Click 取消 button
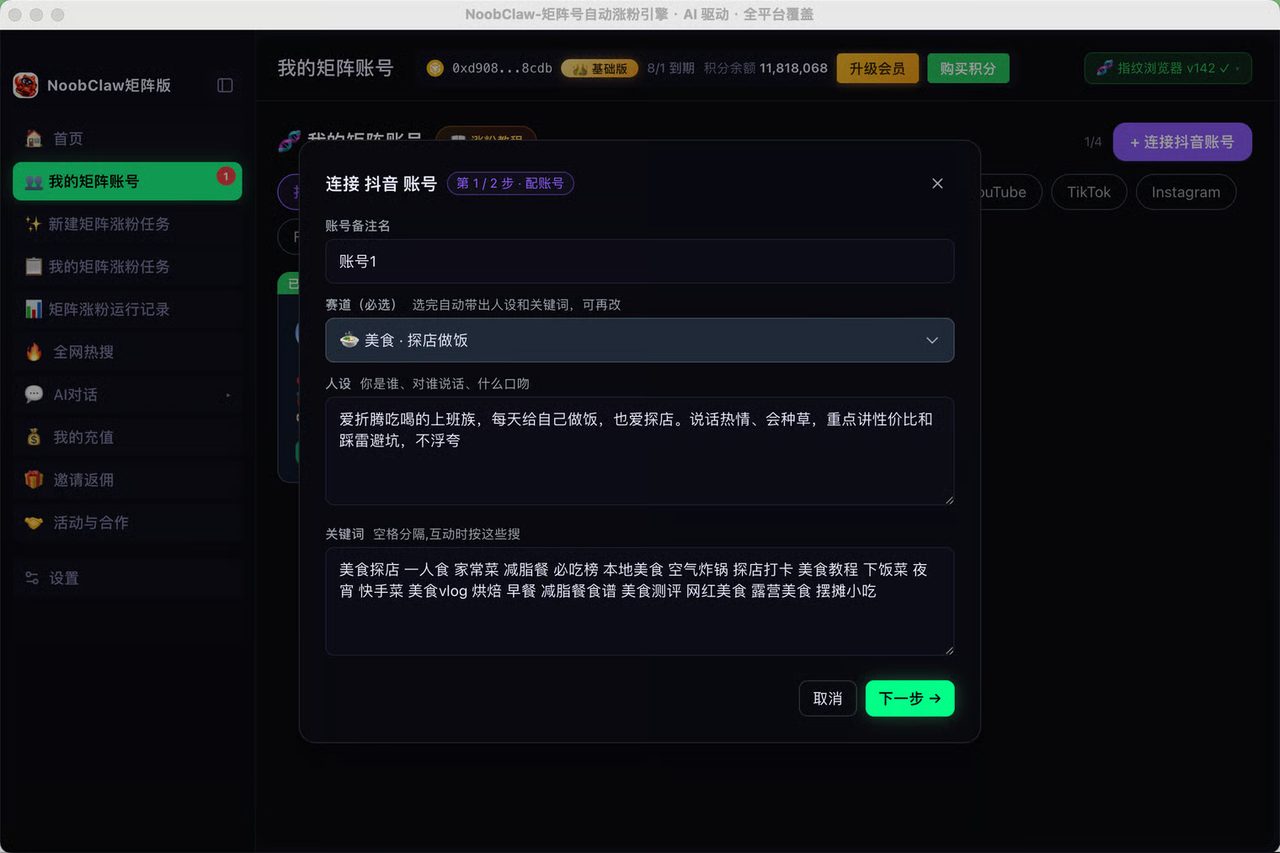 [828, 699]
